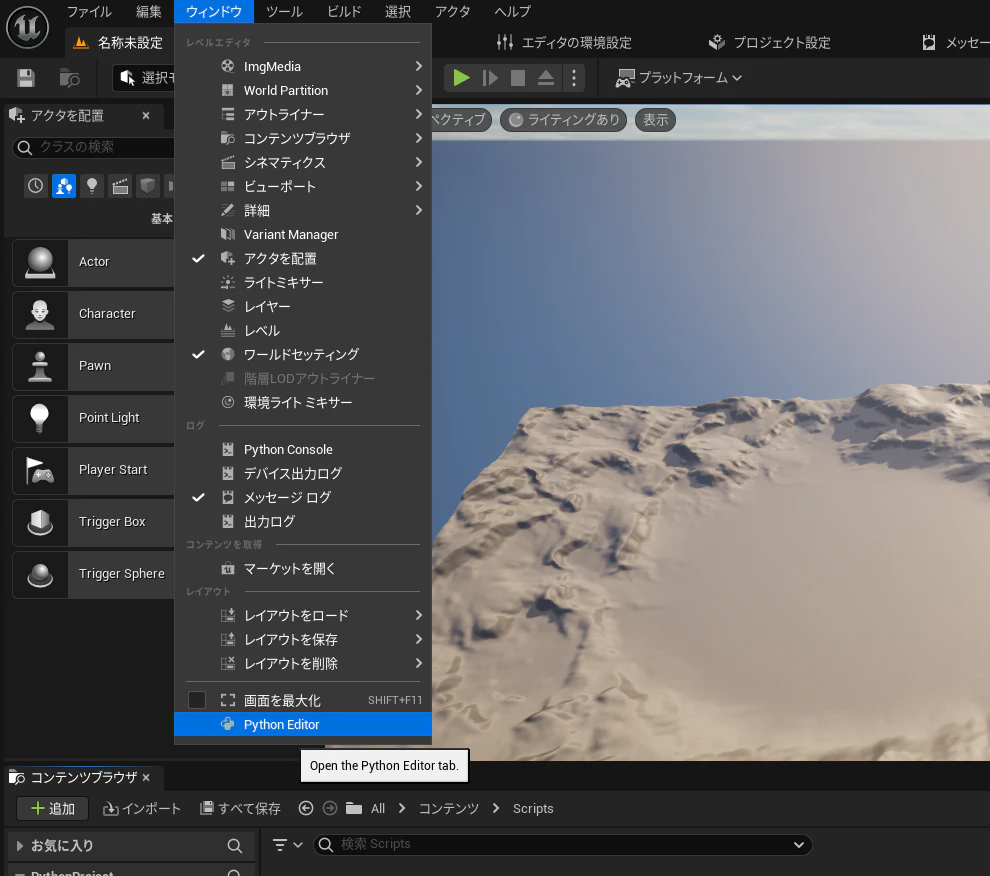Select the Character head icon
990x876 pixels.
(x=40, y=314)
